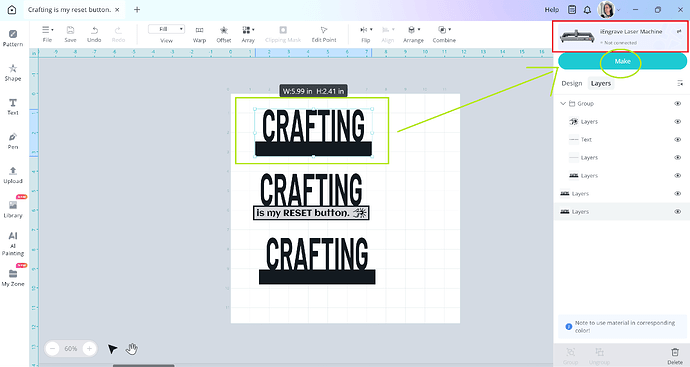The width and height of the screenshot is (690, 367).
Task: Open My Zone folder
Action: 13,278
